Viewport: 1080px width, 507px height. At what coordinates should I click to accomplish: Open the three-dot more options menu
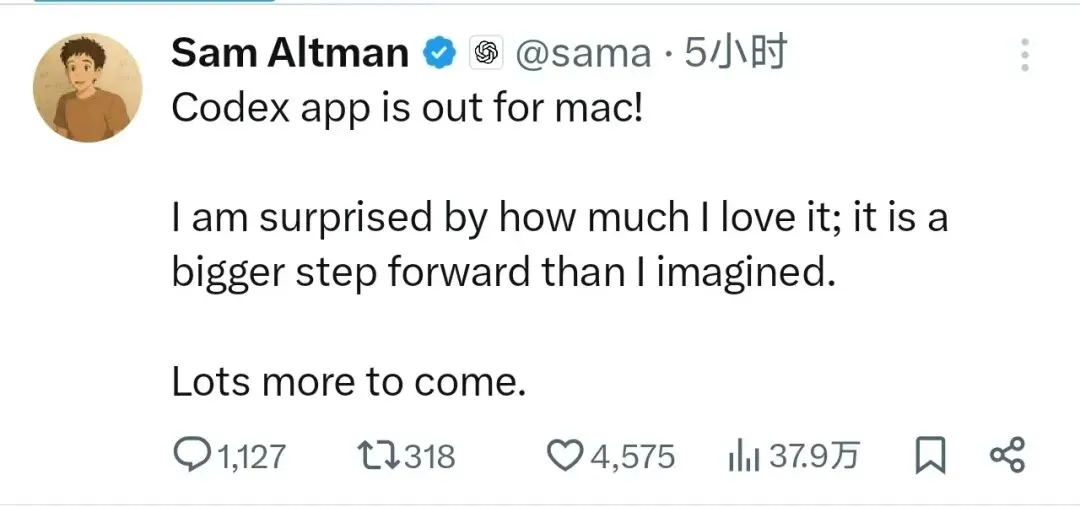coord(1024,55)
